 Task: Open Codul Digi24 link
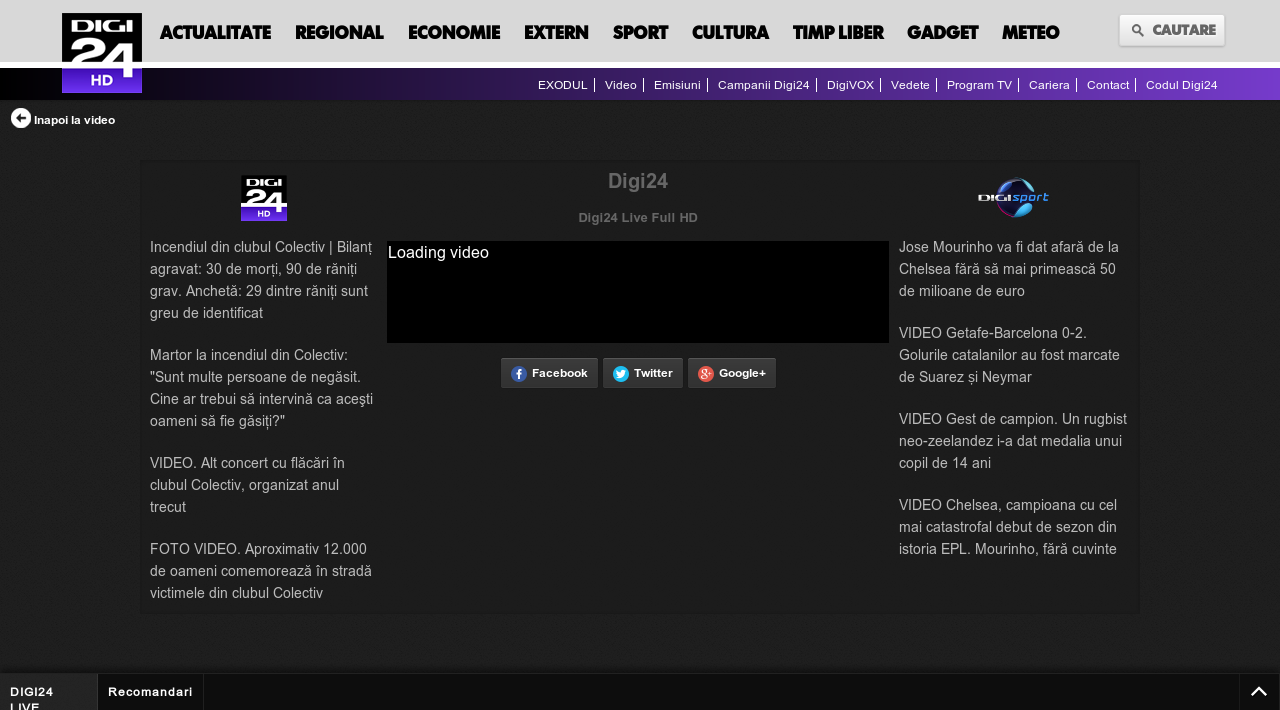[1181, 85]
